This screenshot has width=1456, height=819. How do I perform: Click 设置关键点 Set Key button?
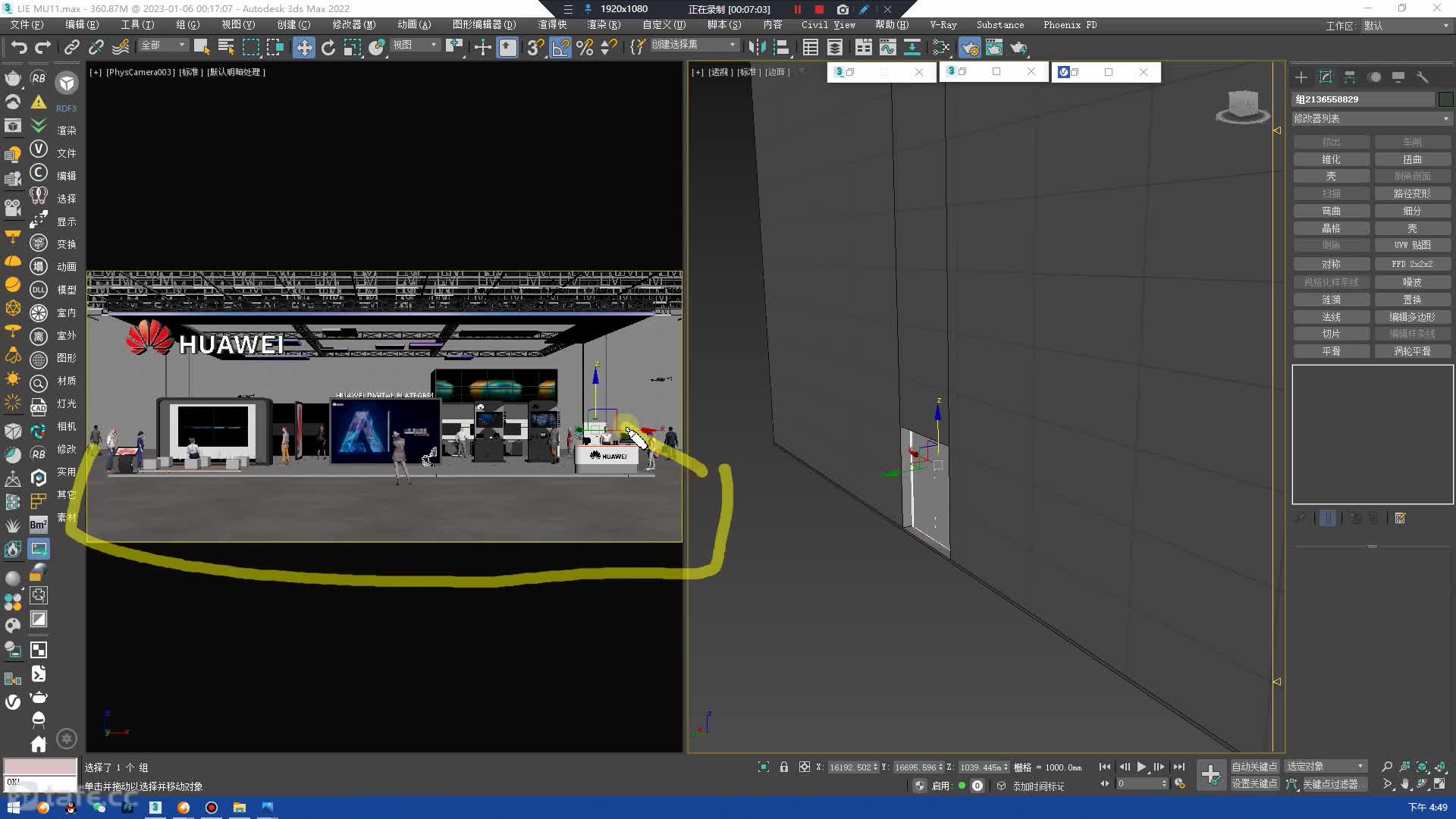coord(1254,784)
